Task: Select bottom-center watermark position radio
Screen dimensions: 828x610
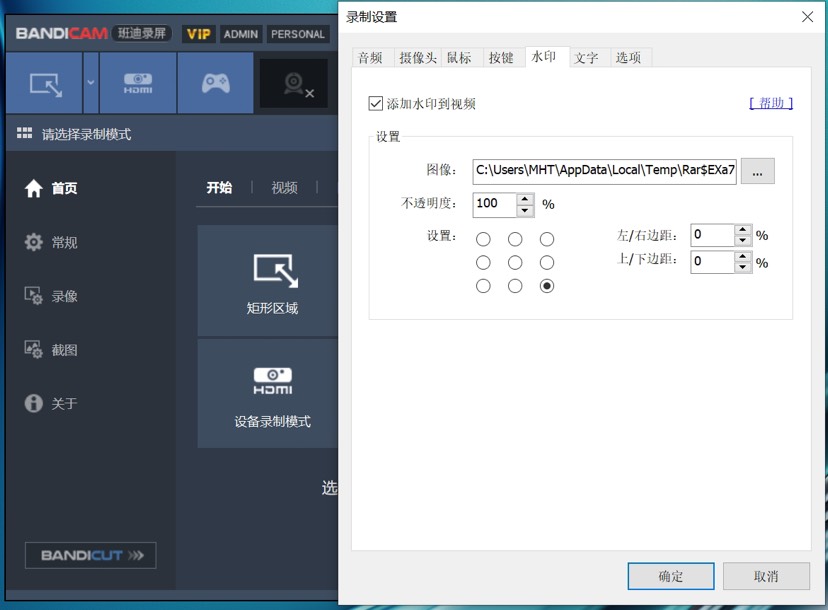Action: tap(515, 286)
